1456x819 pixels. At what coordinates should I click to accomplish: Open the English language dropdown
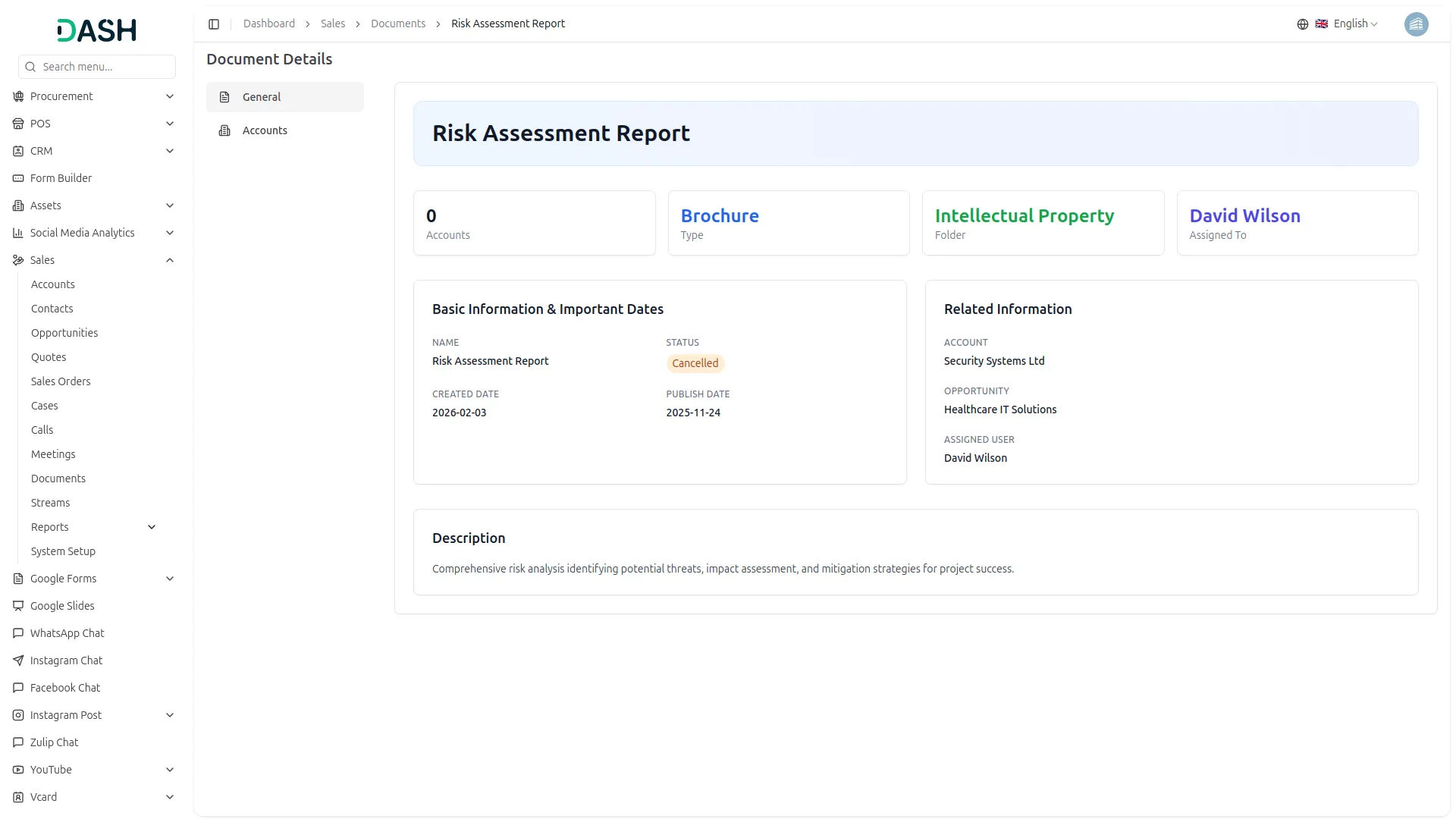1354,24
